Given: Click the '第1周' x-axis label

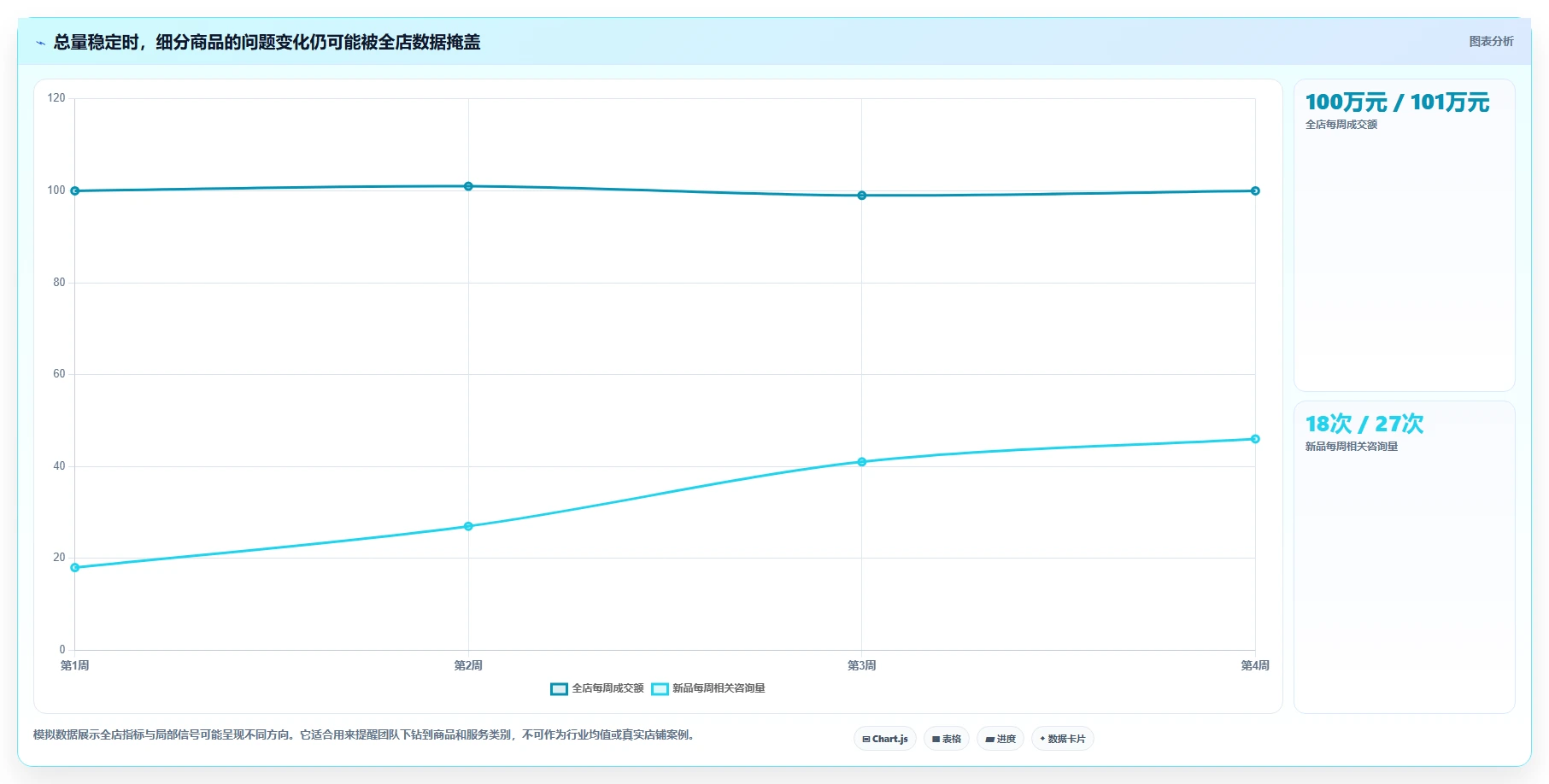Looking at the screenshot, I should 75,665.
